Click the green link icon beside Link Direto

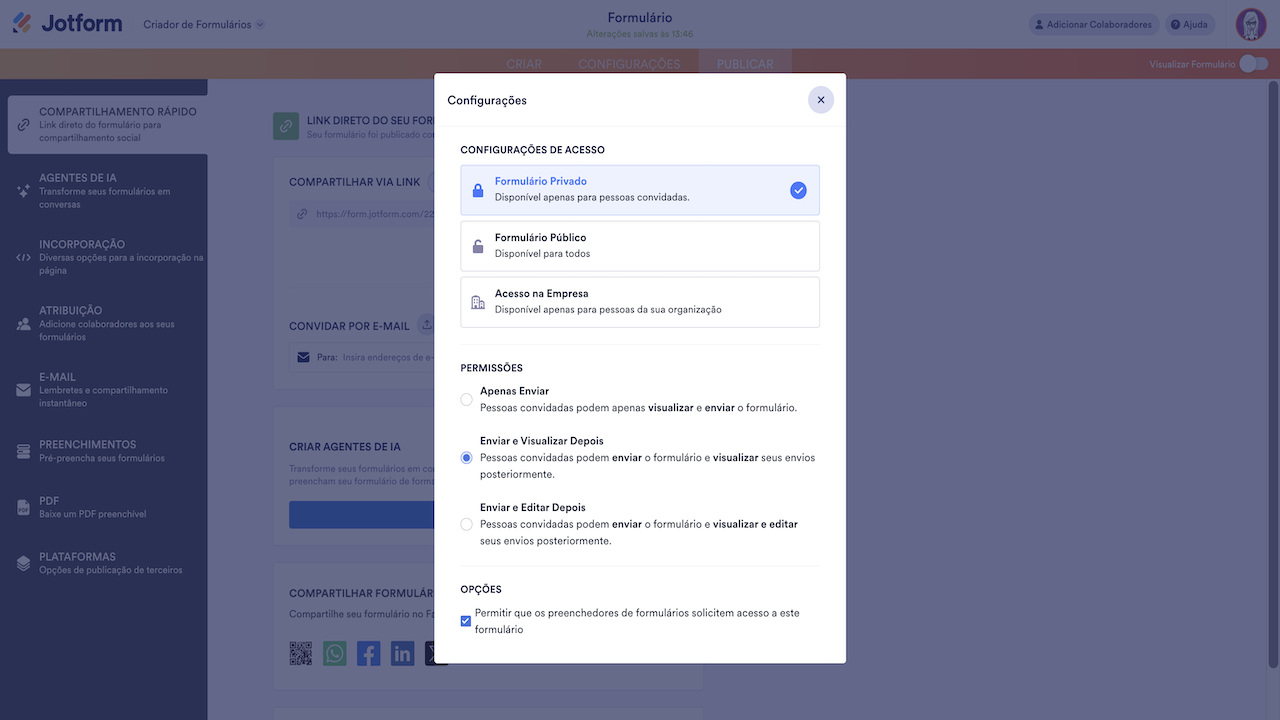click(286, 126)
